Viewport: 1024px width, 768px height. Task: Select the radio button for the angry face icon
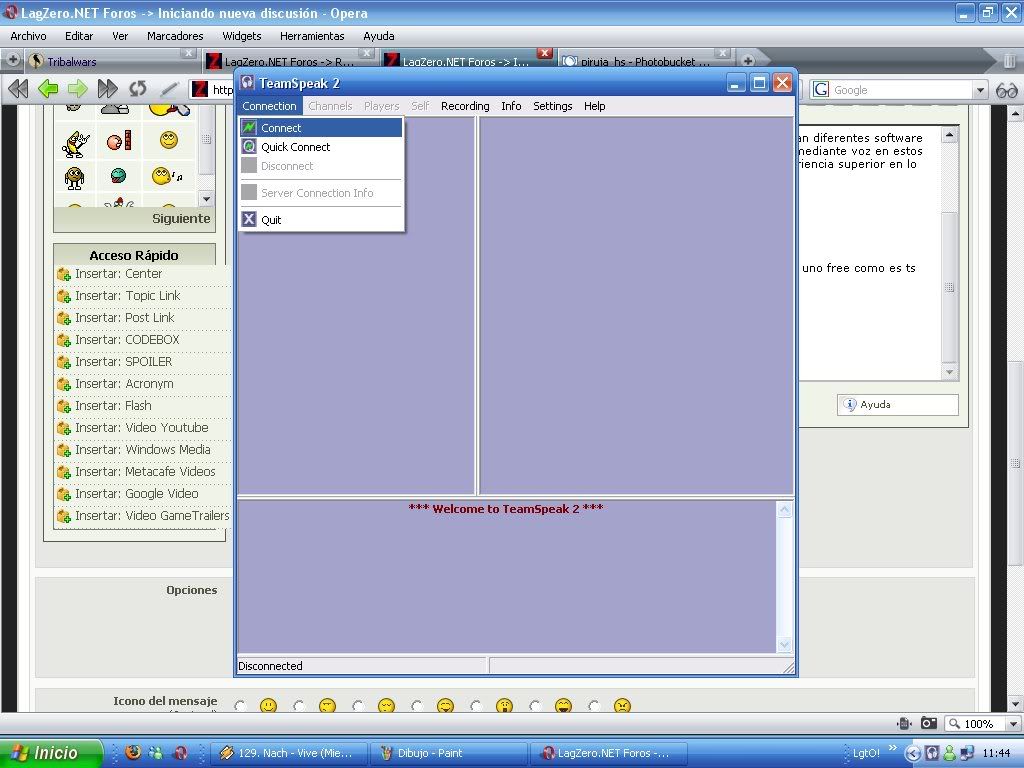pyautogui.click(x=594, y=706)
